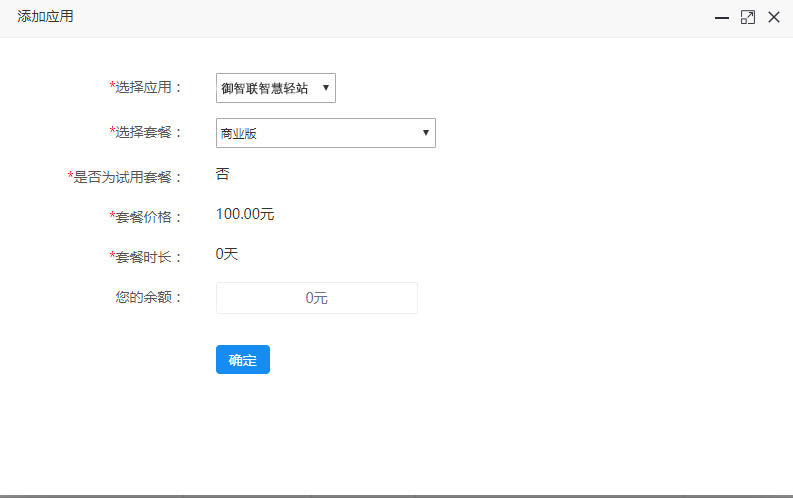The height and width of the screenshot is (498, 793).
Task: Click the arrow on 选择套餐 dropdown
Action: coord(425,133)
